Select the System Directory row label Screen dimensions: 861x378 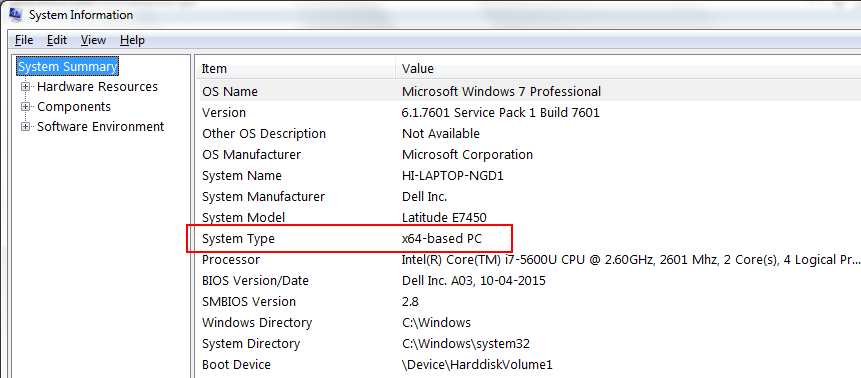point(251,344)
